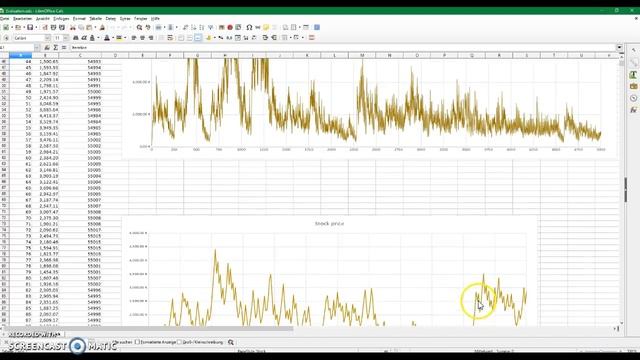
Task: Select column C header
Action: [x=80, y=56]
